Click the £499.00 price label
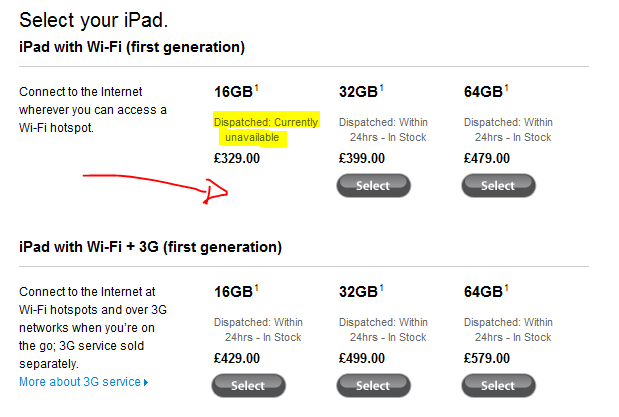 pos(362,358)
